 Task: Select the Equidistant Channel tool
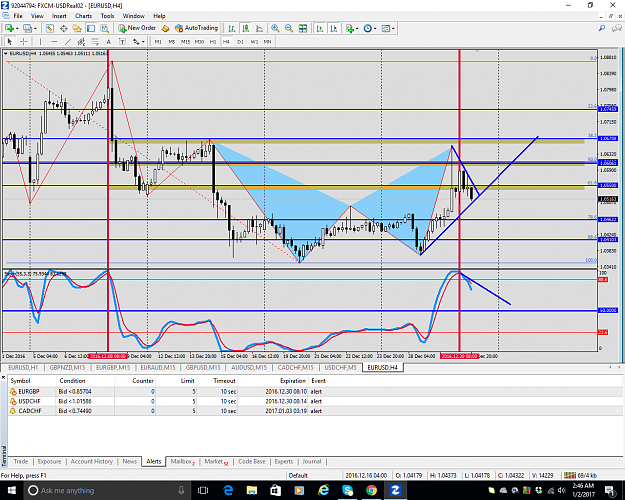pos(81,41)
